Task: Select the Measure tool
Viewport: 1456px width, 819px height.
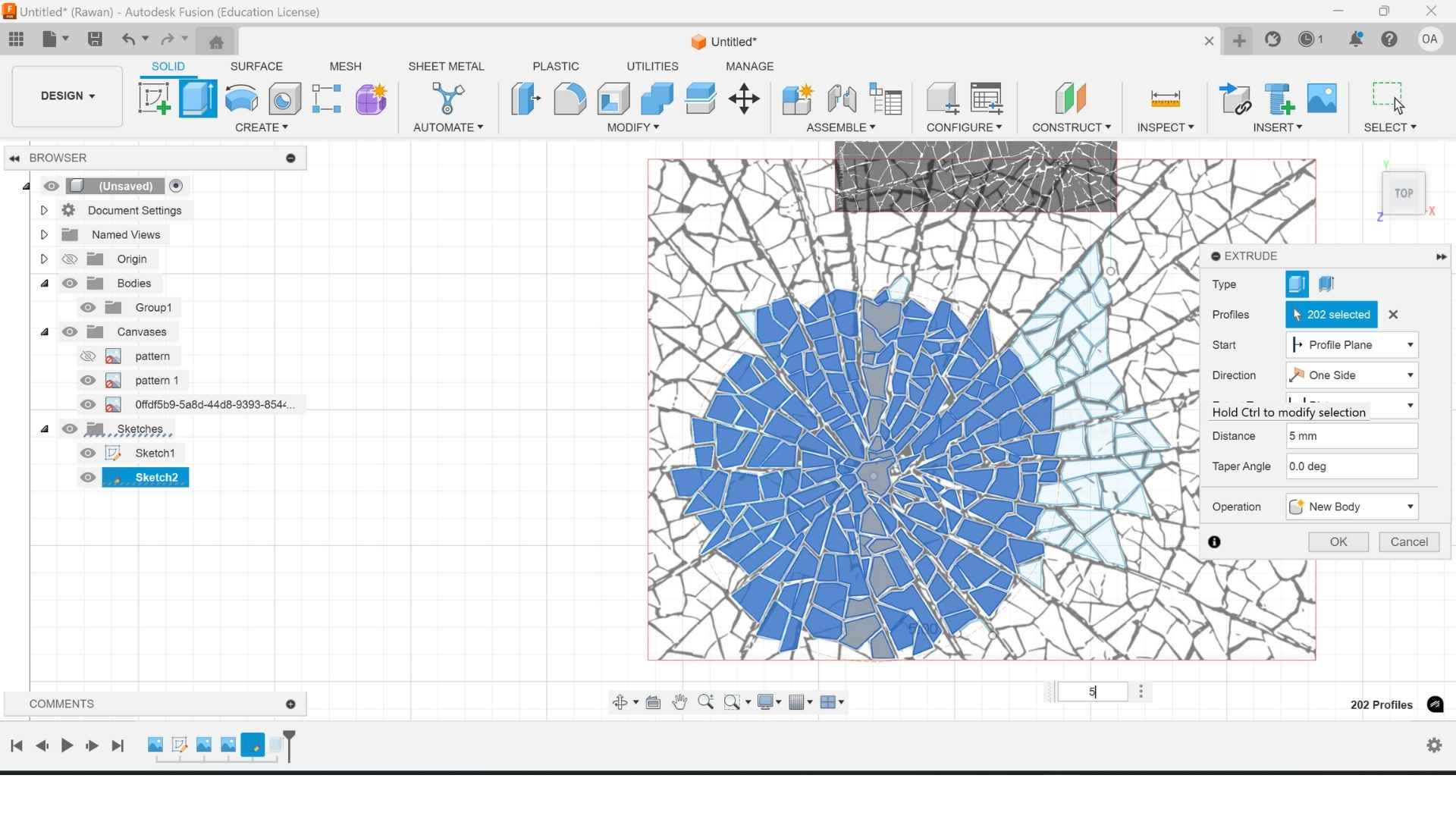Action: tap(1166, 99)
